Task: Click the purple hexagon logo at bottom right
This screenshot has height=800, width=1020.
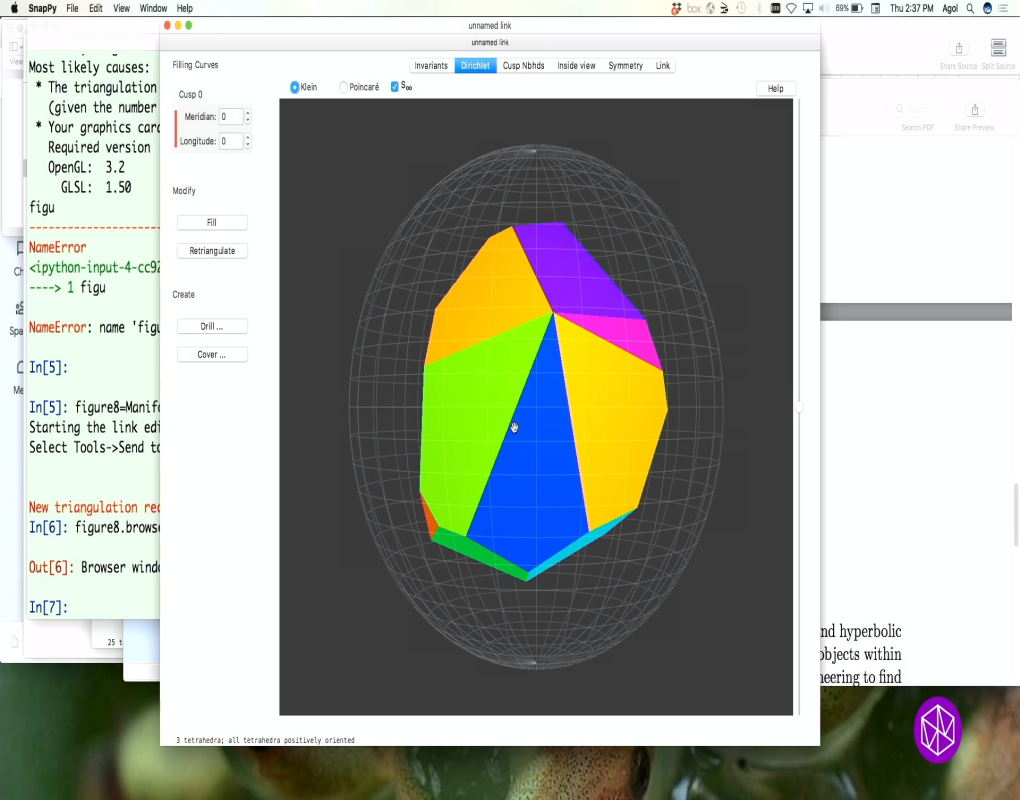Action: tap(937, 730)
